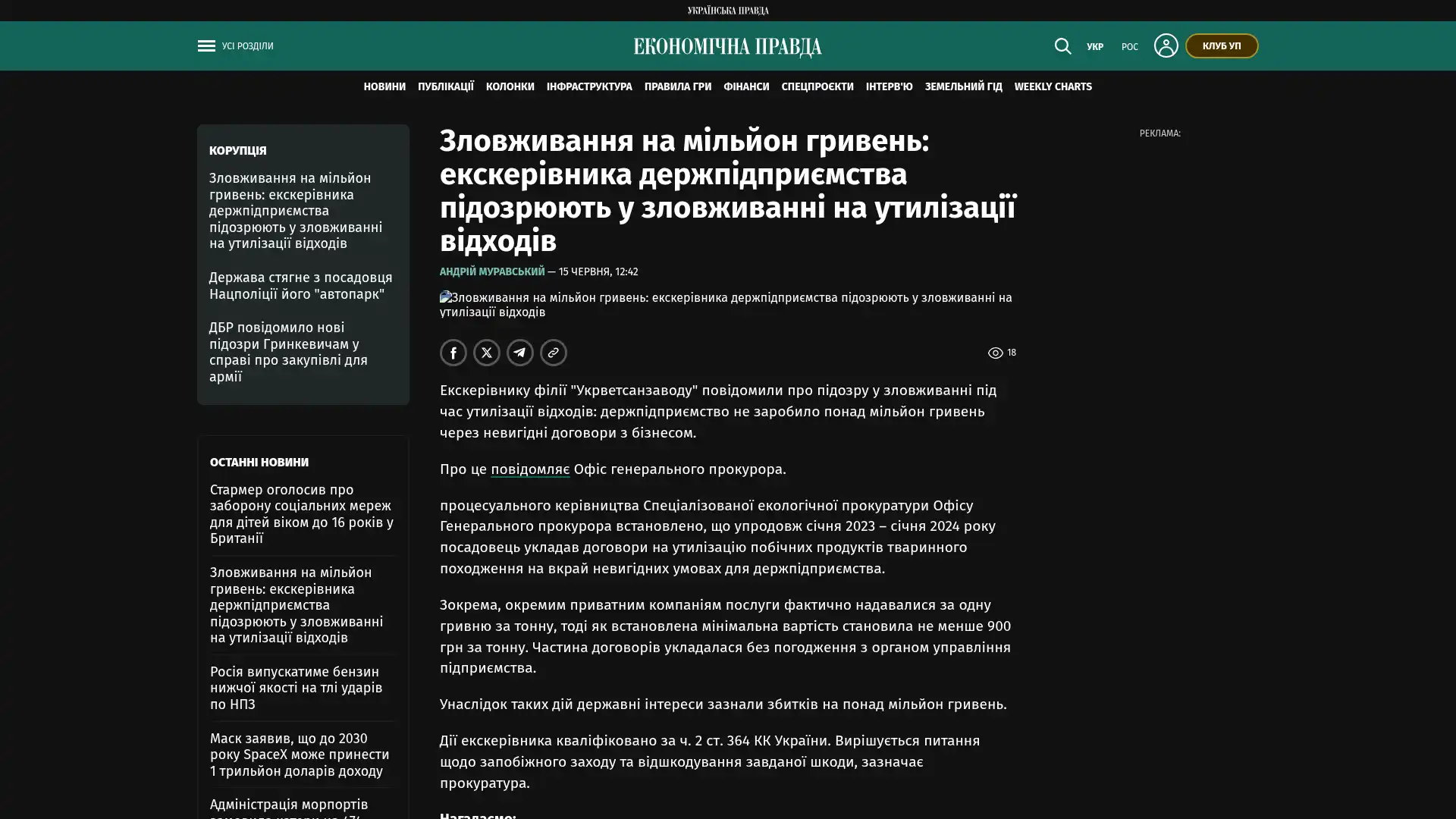The height and width of the screenshot is (819, 1456).
Task: Open Стармер social media ban news
Action: coord(302,514)
